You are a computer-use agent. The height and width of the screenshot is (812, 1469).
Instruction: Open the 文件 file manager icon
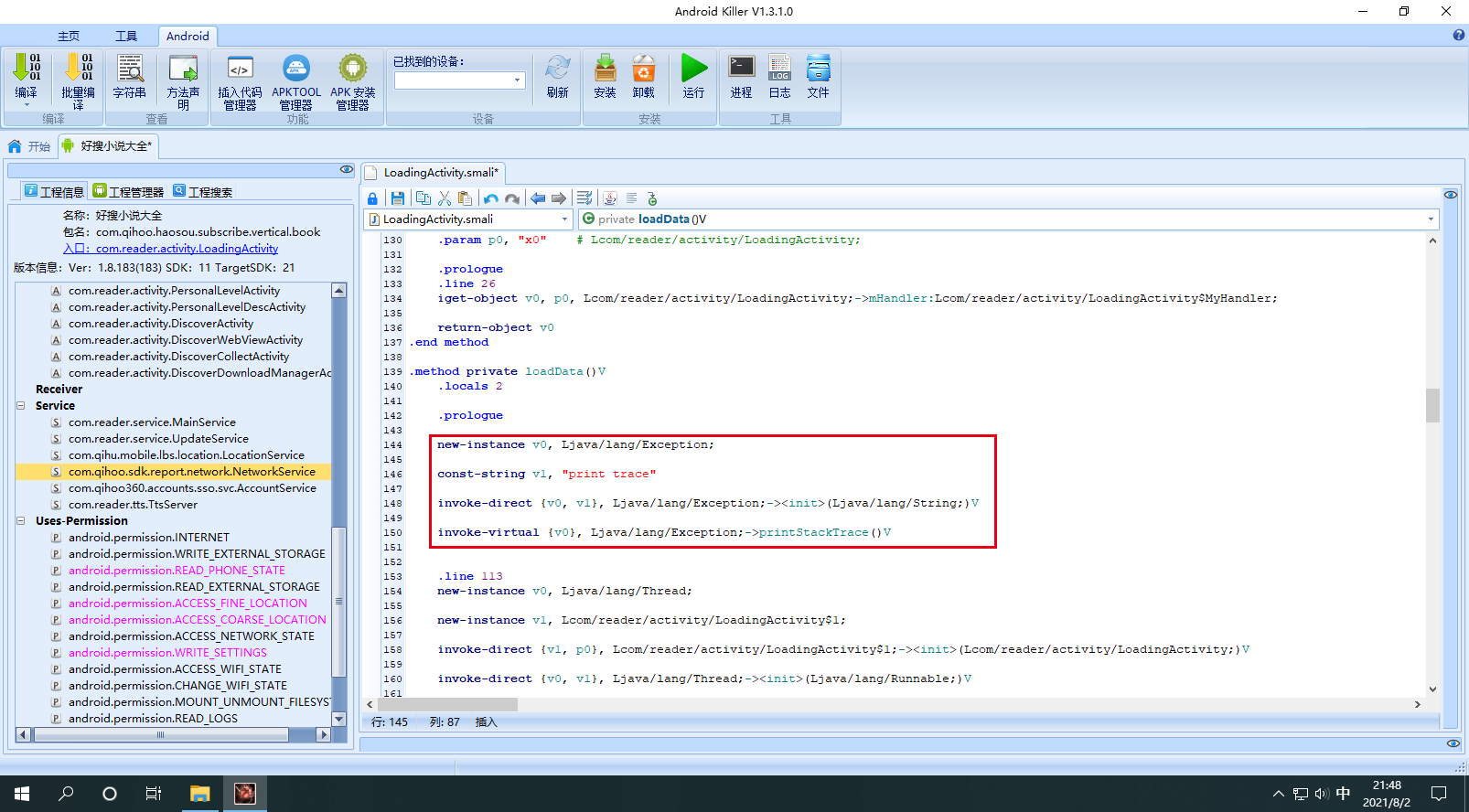[818, 69]
